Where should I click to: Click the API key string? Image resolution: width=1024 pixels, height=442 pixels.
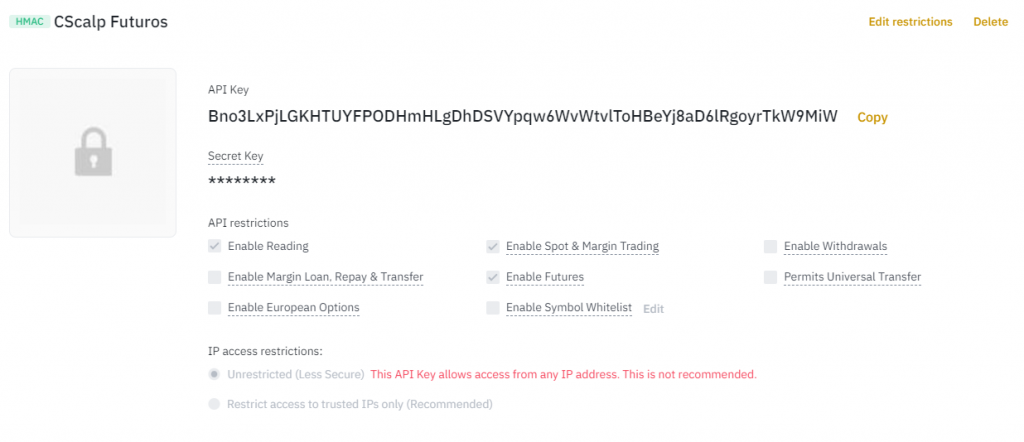coord(522,116)
